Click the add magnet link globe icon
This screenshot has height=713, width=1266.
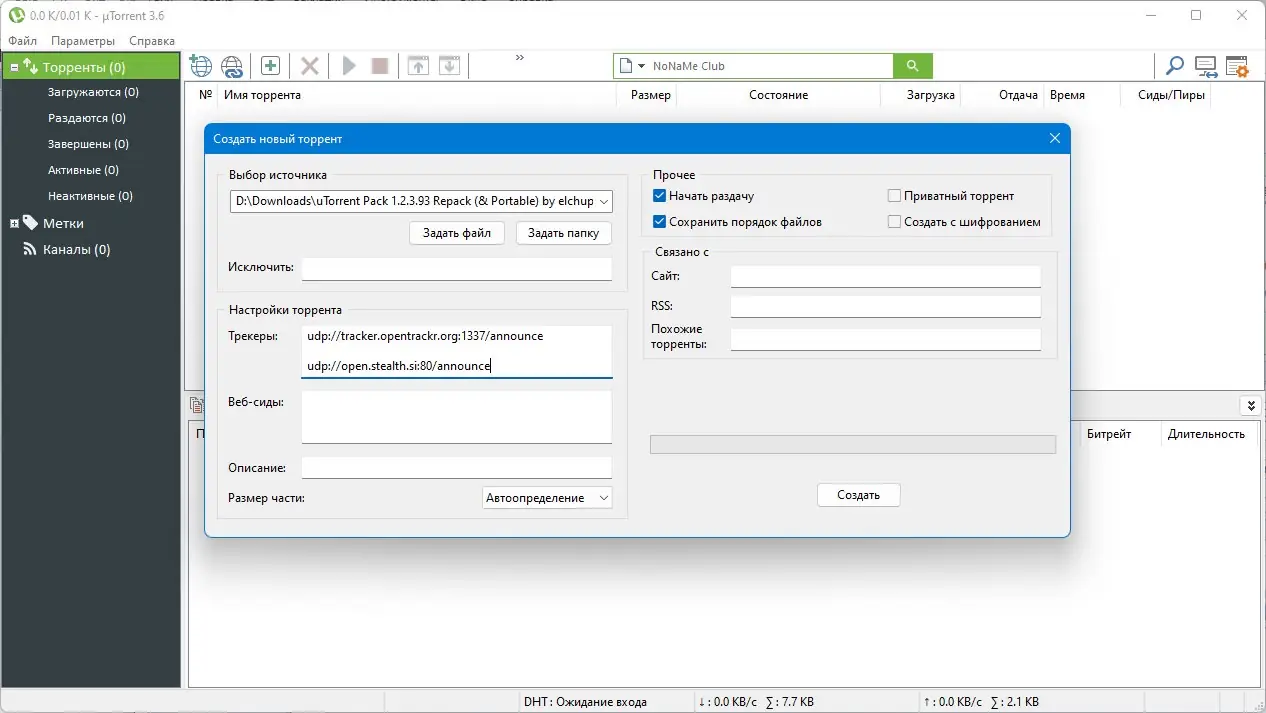pyautogui.click(x=232, y=65)
